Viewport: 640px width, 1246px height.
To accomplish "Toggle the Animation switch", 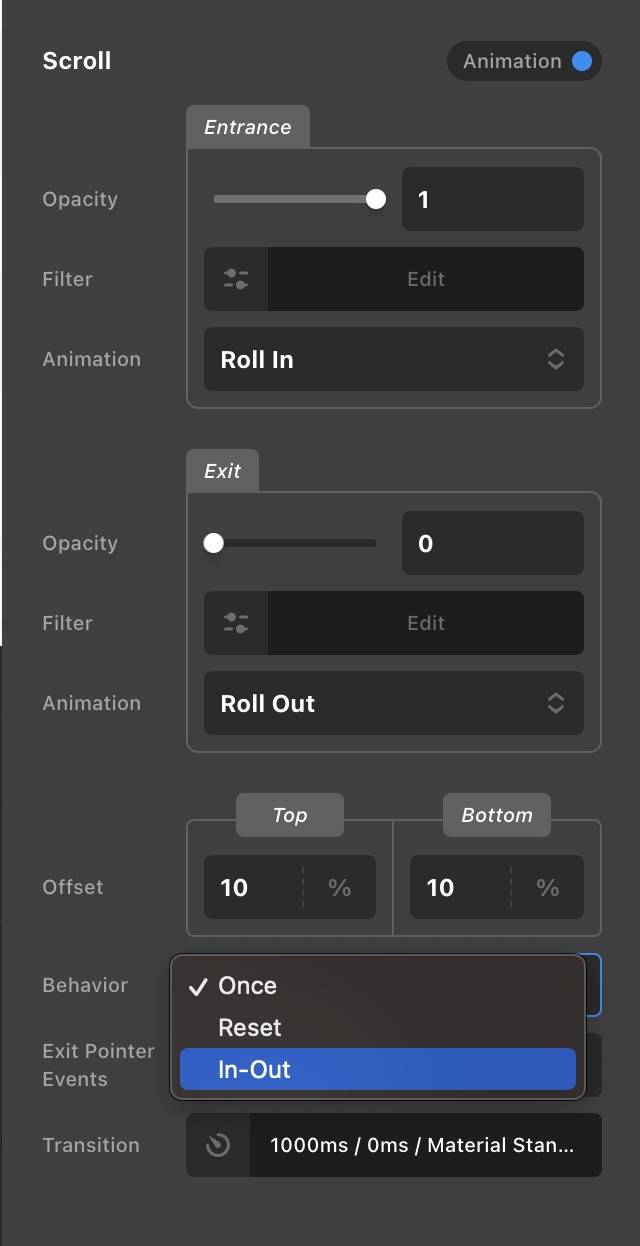I will [581, 61].
